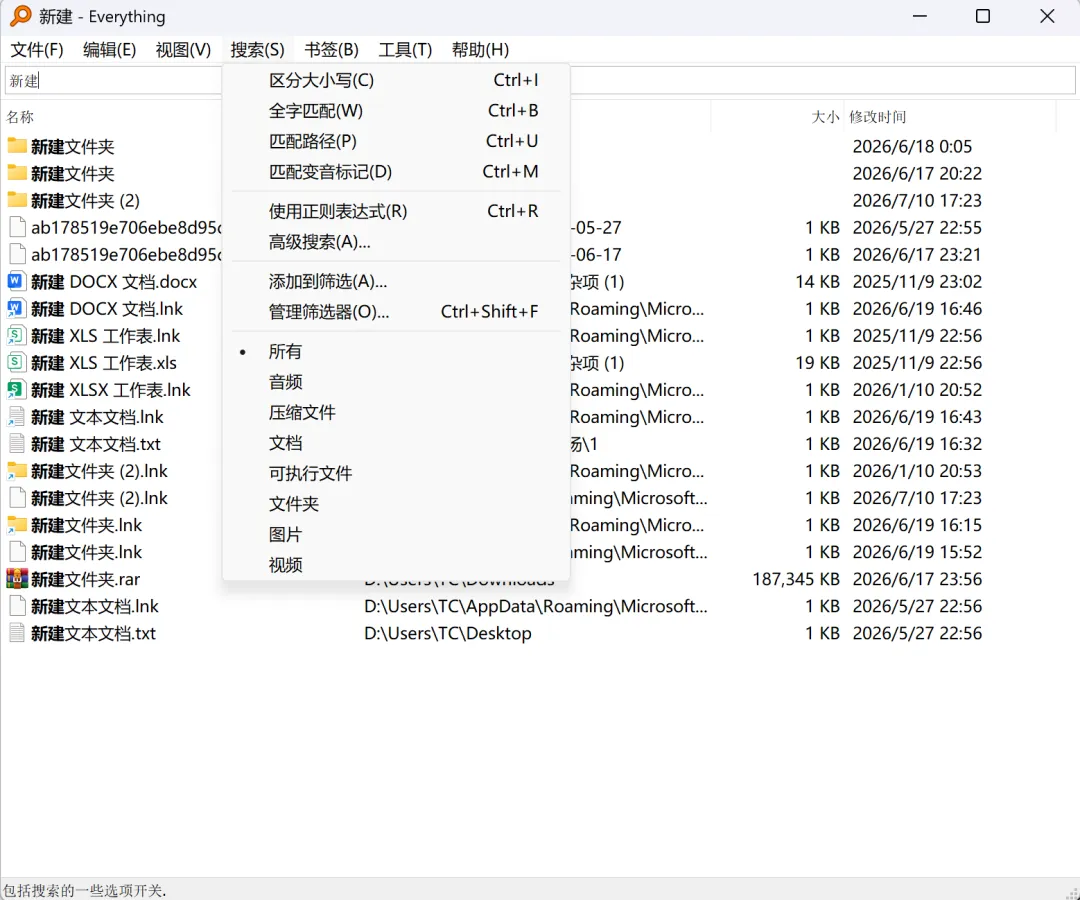Click date 2026/7/10 17:23 of 新建文件夹 (2) folder
This screenshot has width=1080, height=900.
pyautogui.click(x=917, y=200)
